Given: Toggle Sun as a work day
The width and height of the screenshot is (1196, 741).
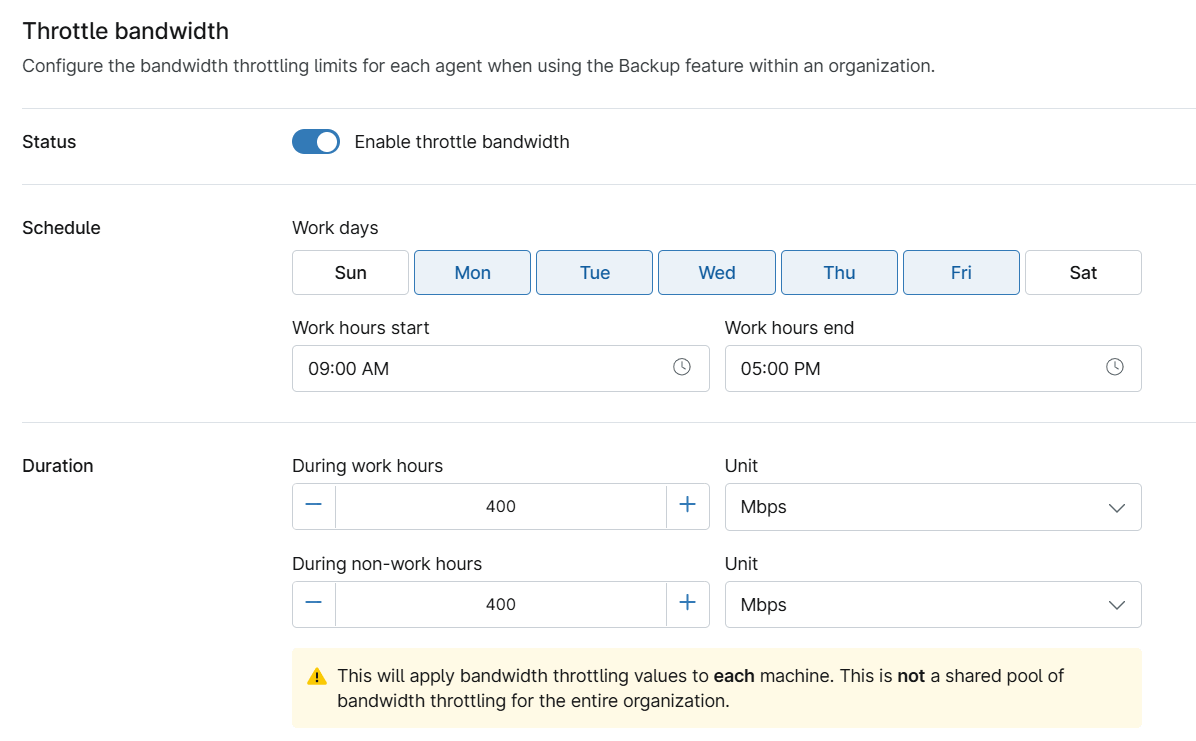Looking at the screenshot, I should (x=350, y=273).
